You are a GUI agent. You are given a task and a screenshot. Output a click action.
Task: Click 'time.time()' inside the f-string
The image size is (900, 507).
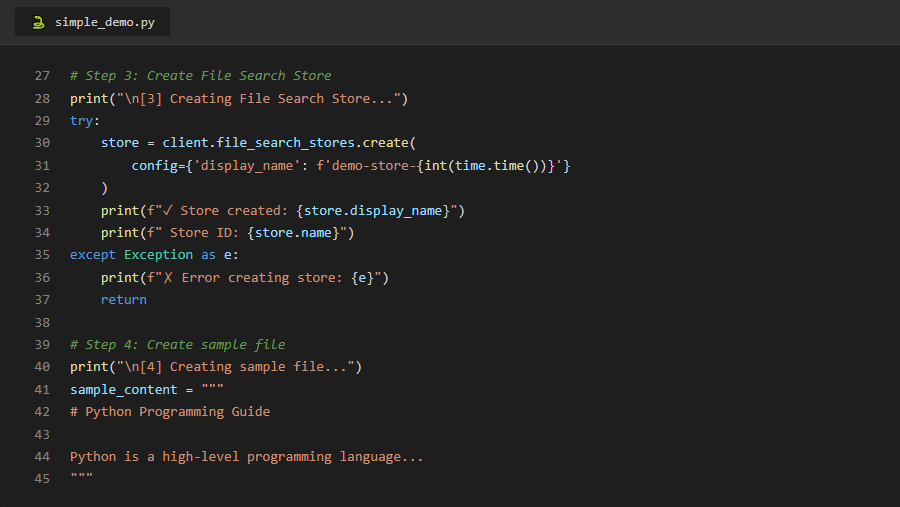(497, 166)
